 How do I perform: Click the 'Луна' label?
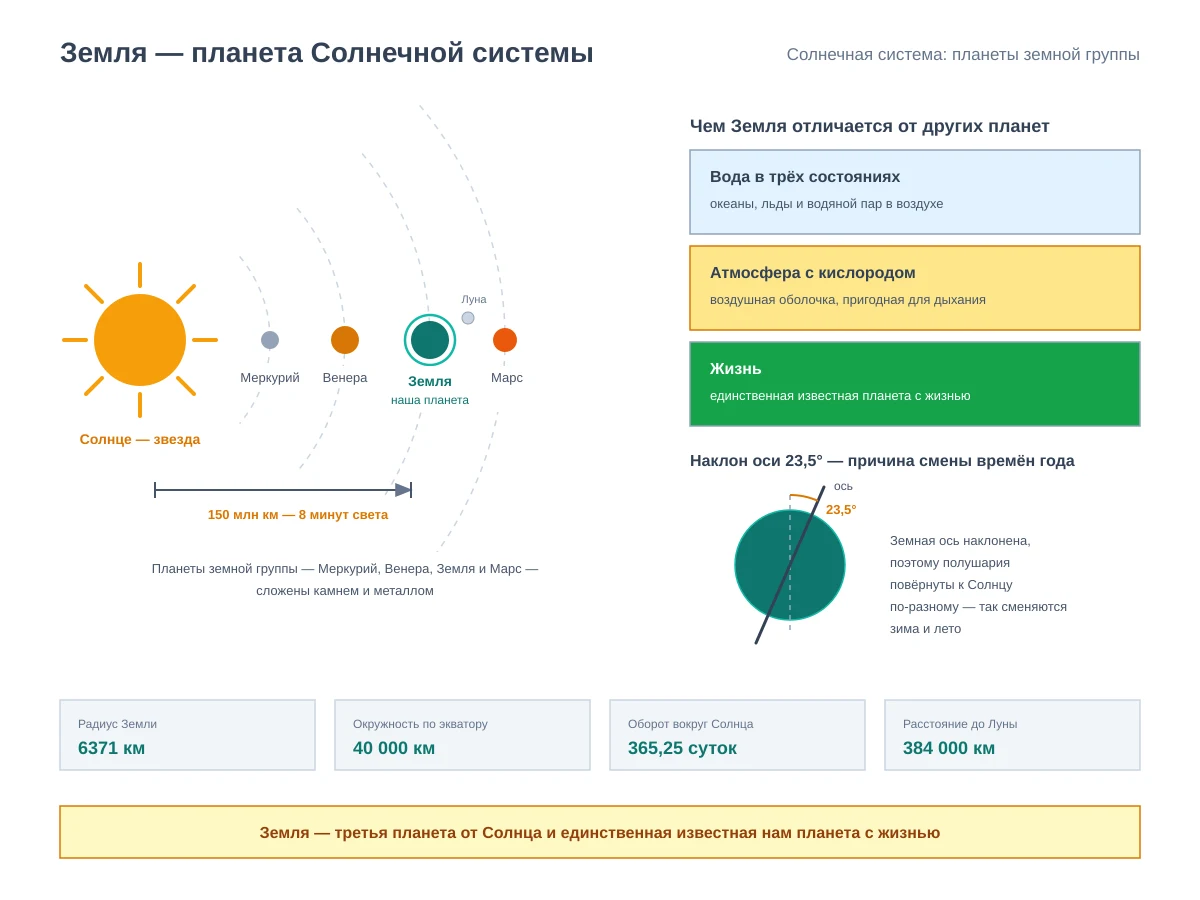[x=474, y=299]
